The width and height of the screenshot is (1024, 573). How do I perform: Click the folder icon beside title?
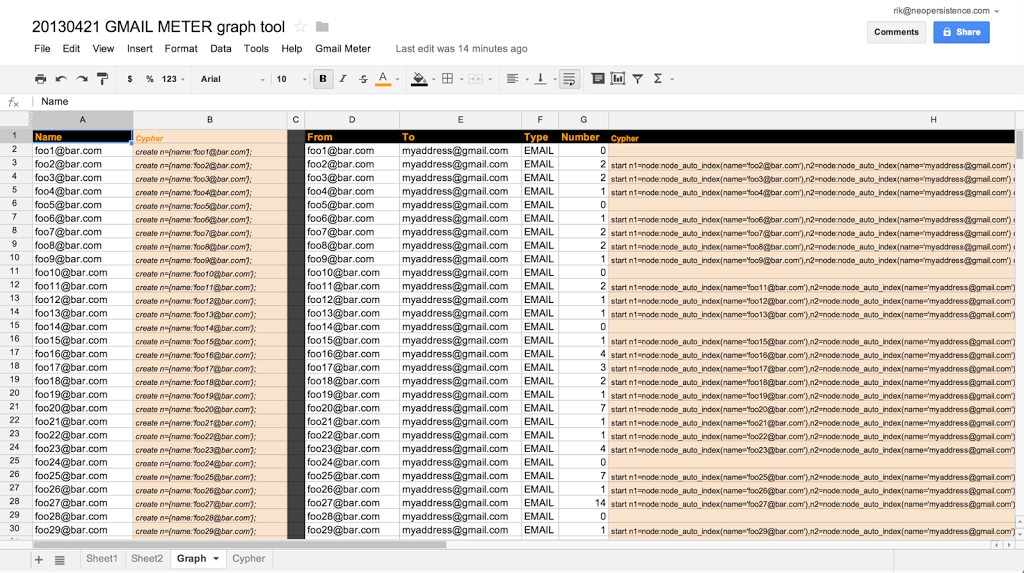[322, 27]
